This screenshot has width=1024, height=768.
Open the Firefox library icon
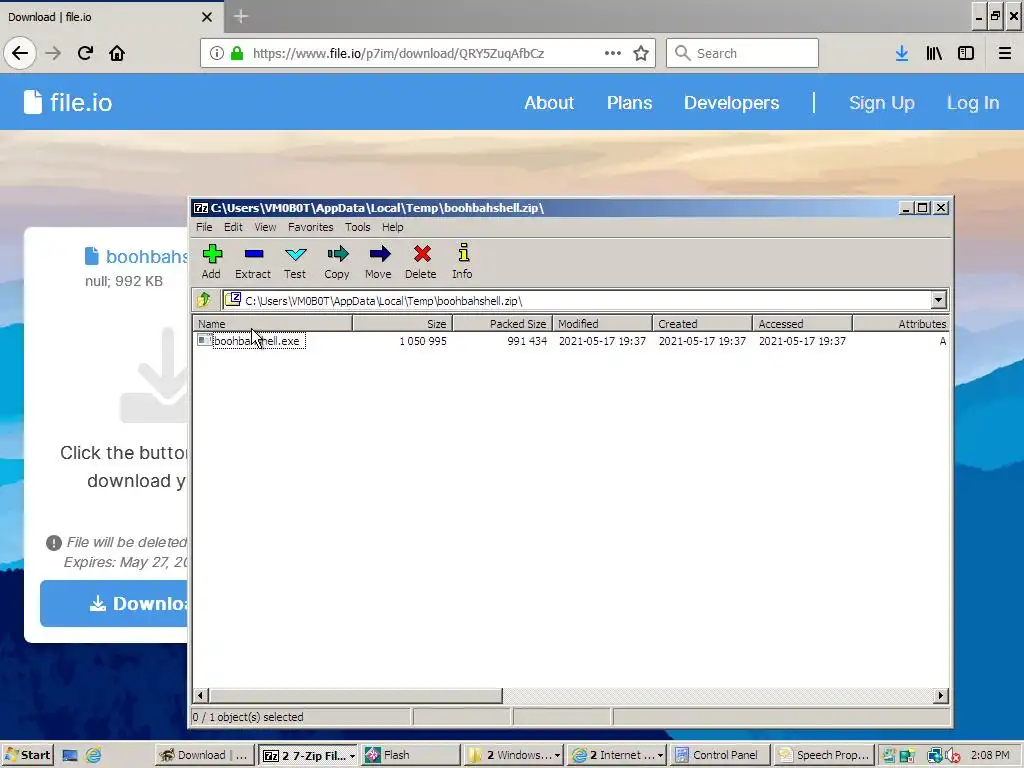tap(934, 53)
